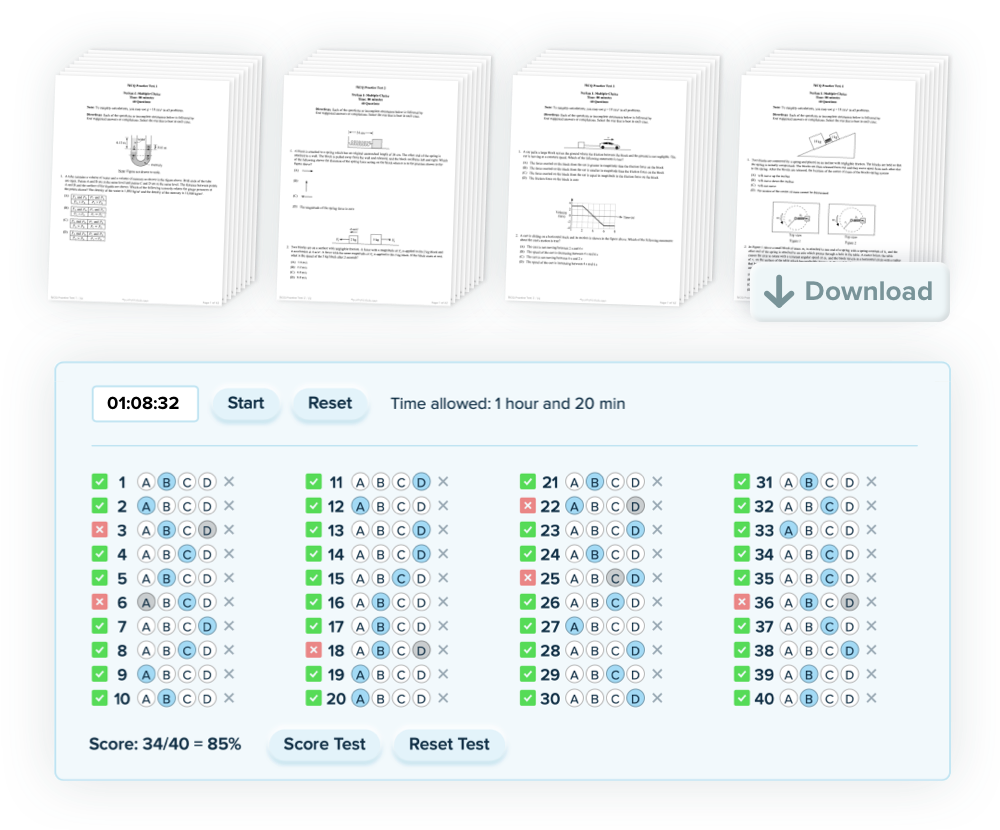The width and height of the screenshot is (1000, 830).
Task: Remove the answer for question 20
Action: pyautogui.click(x=443, y=698)
